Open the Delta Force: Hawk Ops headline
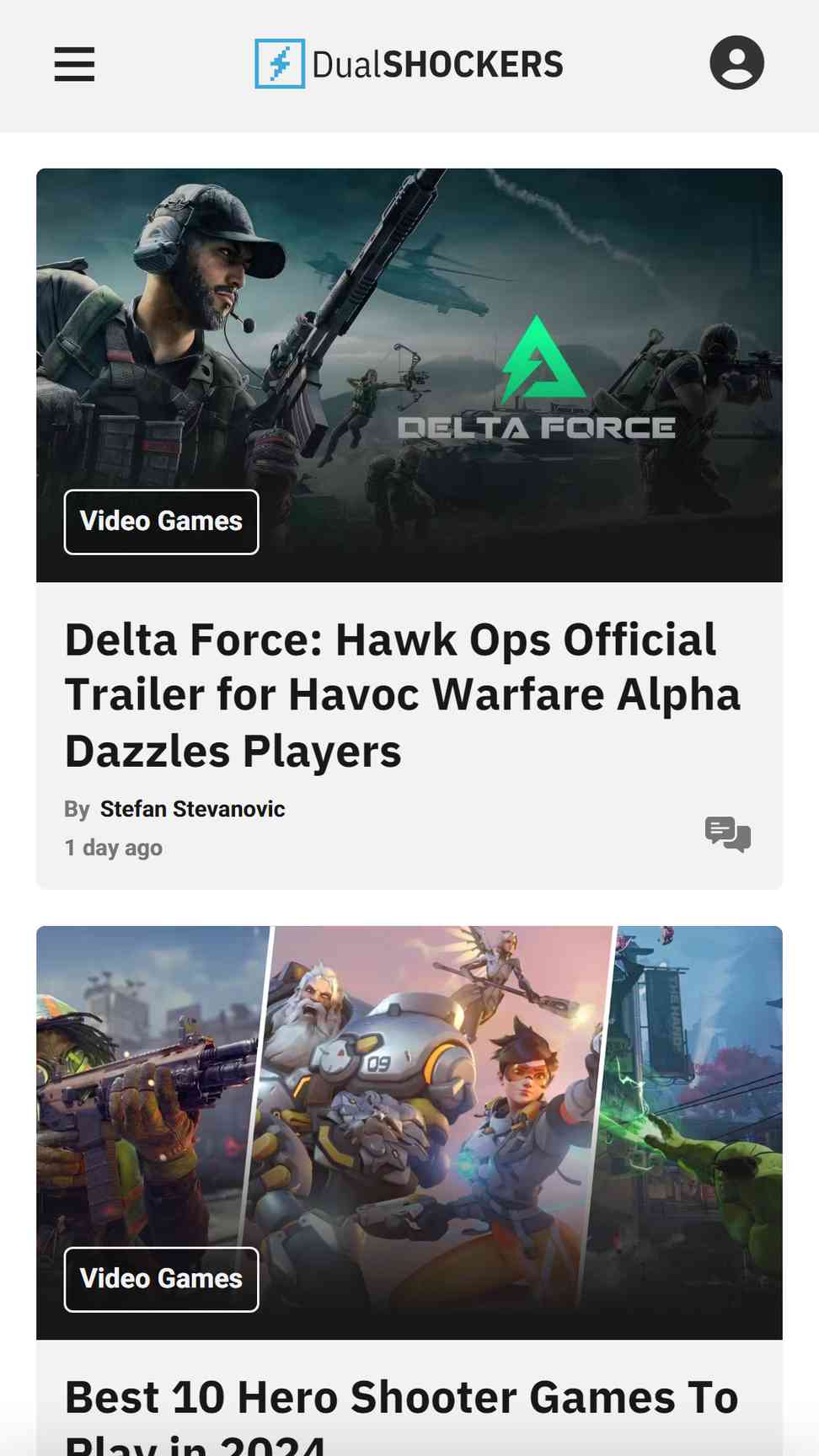The image size is (819, 1456). tap(403, 695)
